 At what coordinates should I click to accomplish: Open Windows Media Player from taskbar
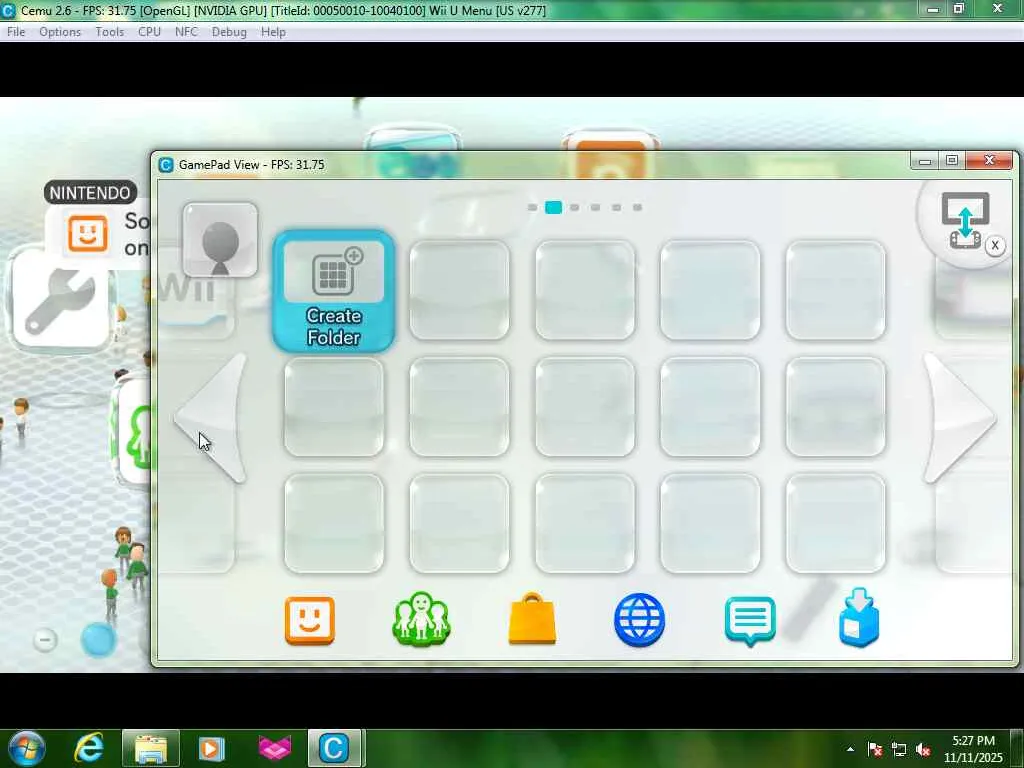[211, 748]
